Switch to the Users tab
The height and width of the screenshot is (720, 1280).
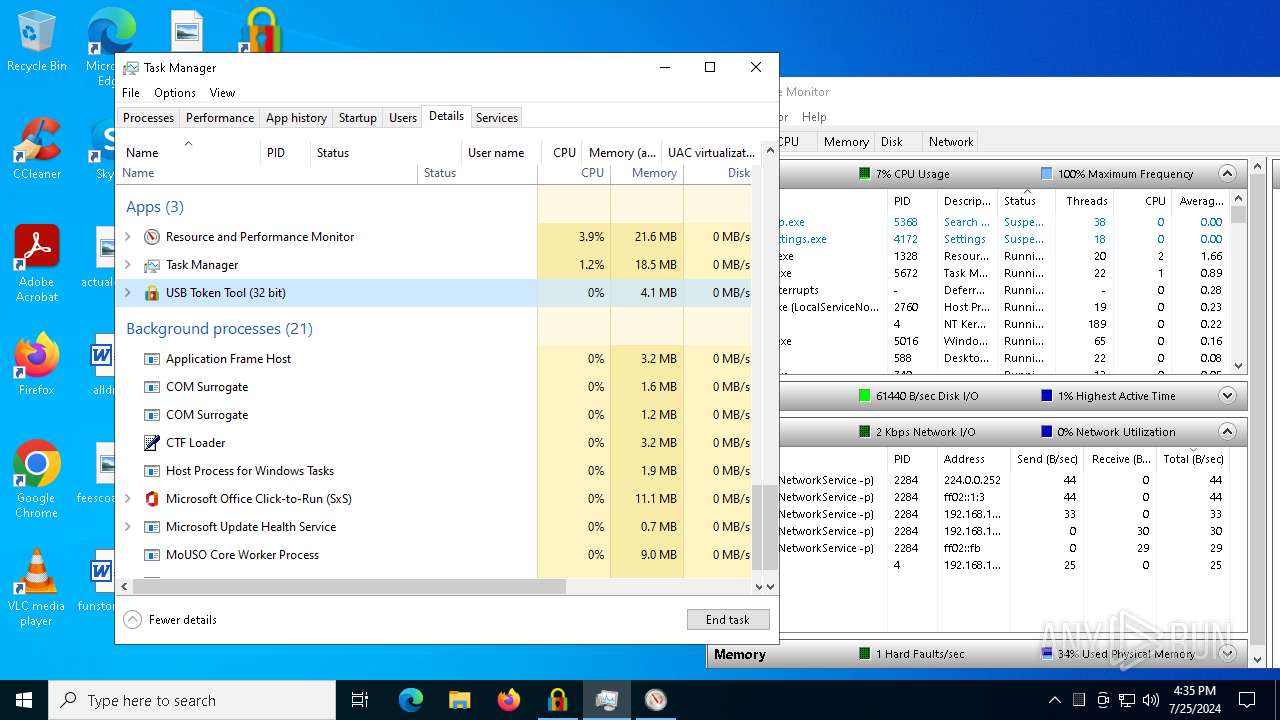pyautogui.click(x=403, y=118)
